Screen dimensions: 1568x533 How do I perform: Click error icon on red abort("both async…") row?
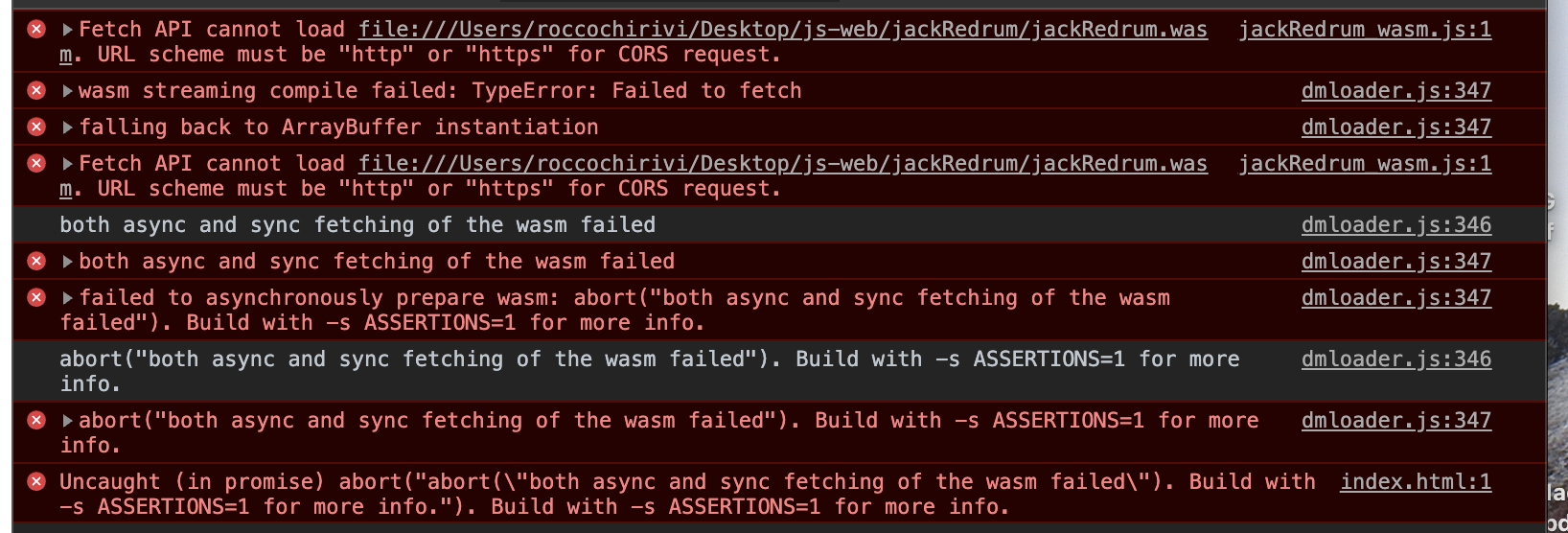pyautogui.click(x=36, y=421)
